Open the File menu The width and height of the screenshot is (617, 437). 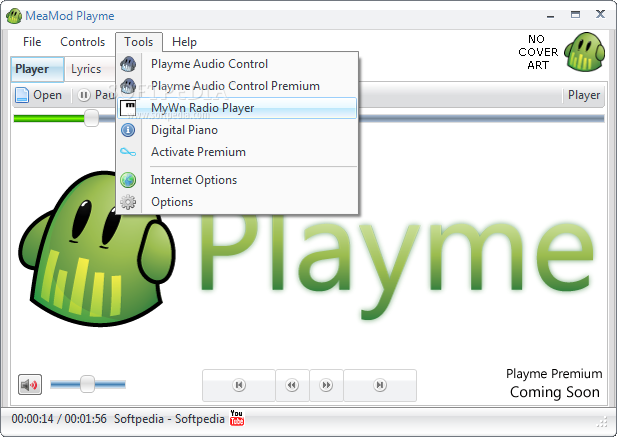(32, 42)
